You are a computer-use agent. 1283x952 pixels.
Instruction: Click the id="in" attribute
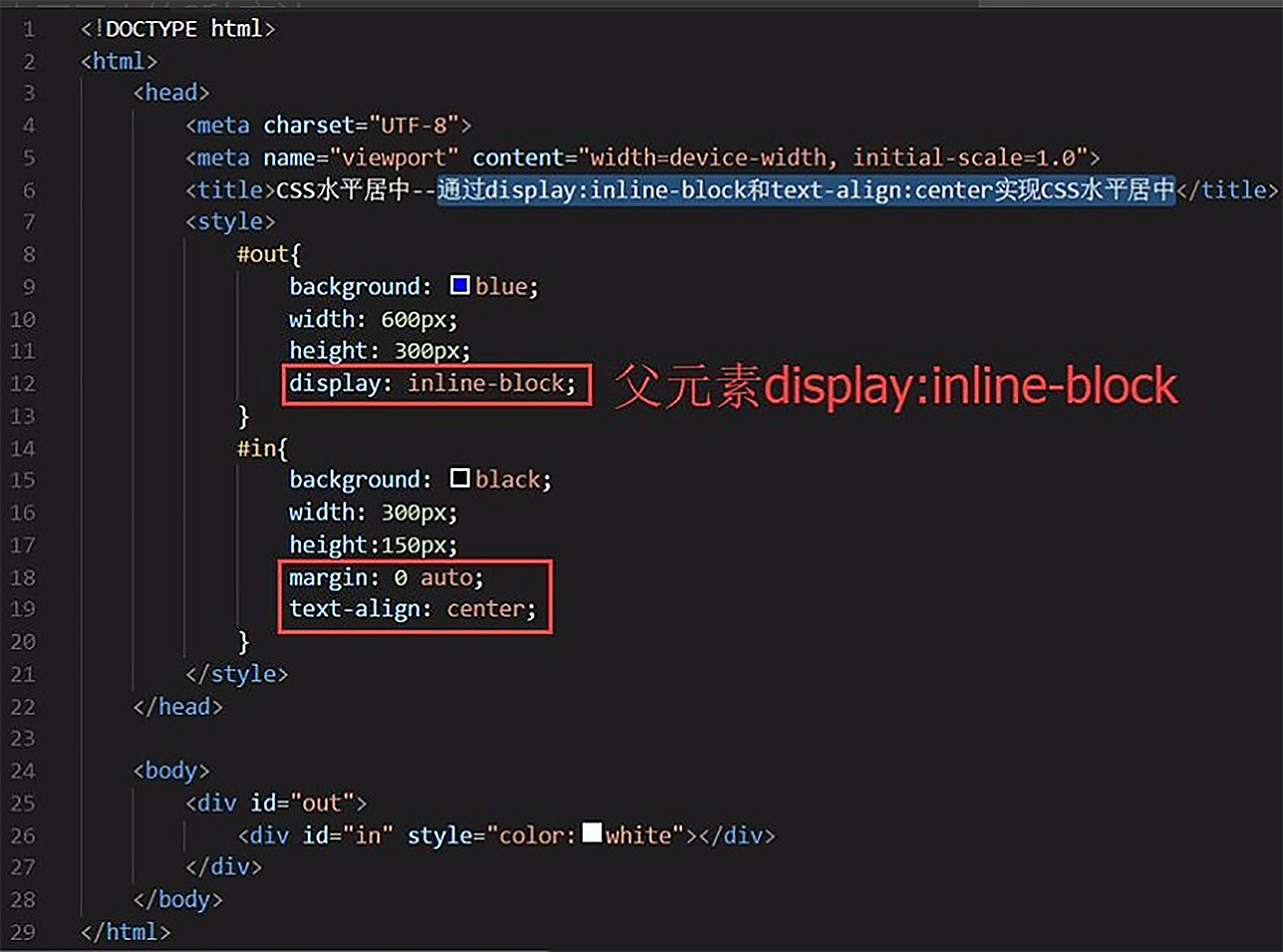tap(348, 834)
